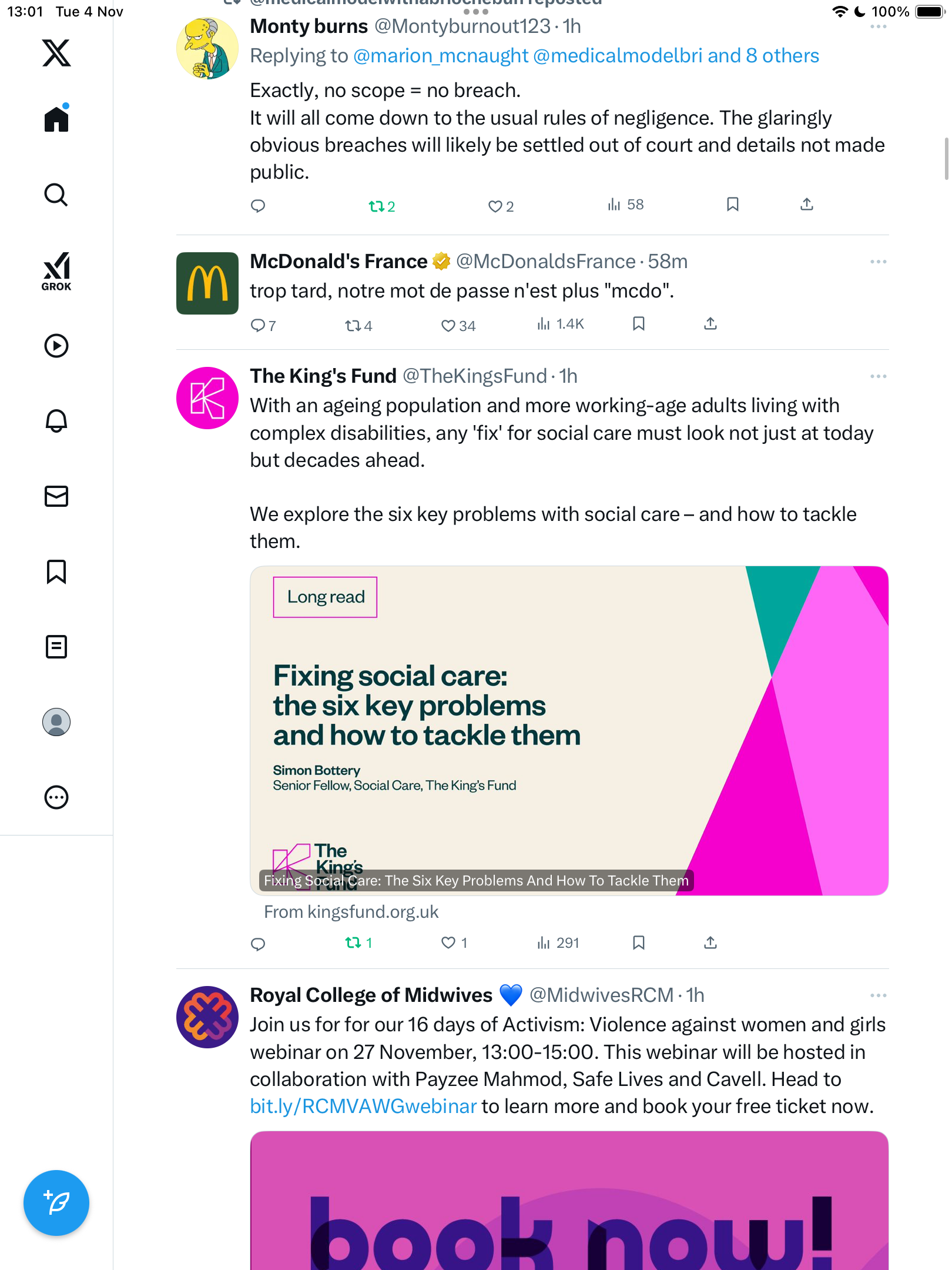Bookmark The King's Fund post
This screenshot has height=1270, width=952.
(639, 943)
